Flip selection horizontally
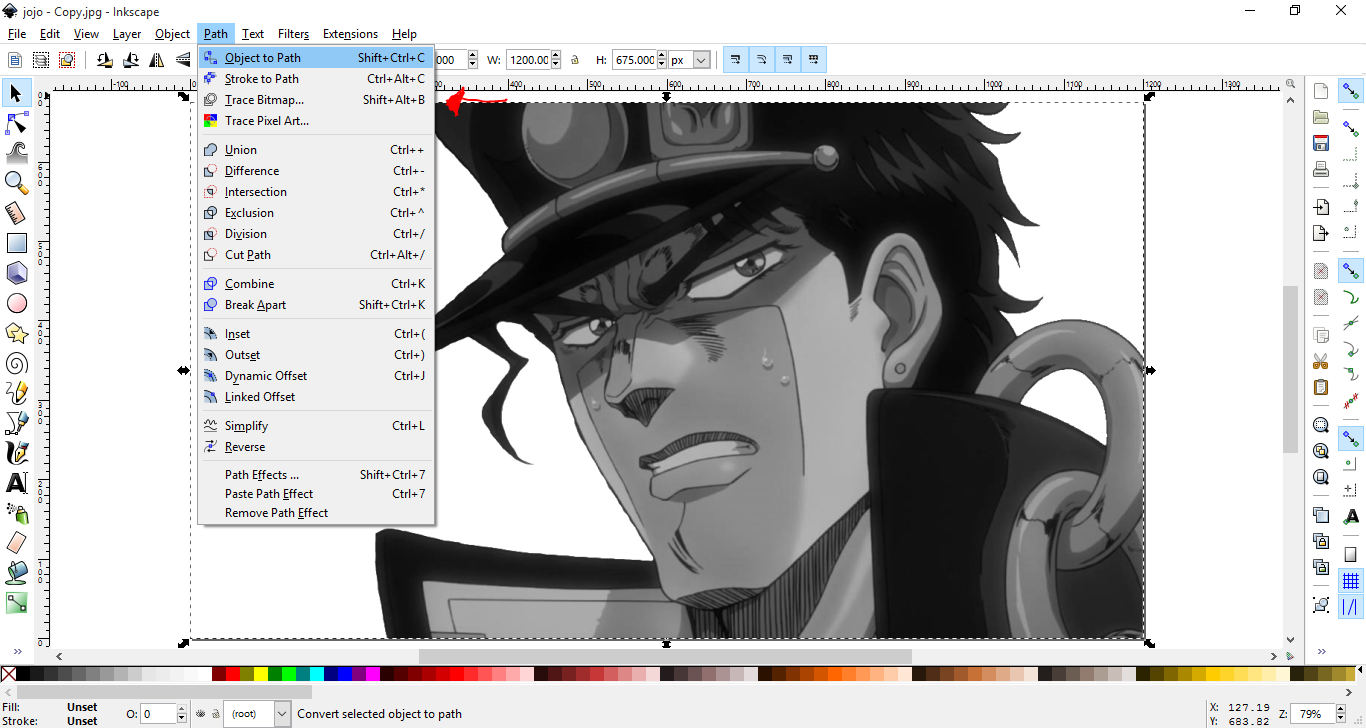 pos(157,60)
